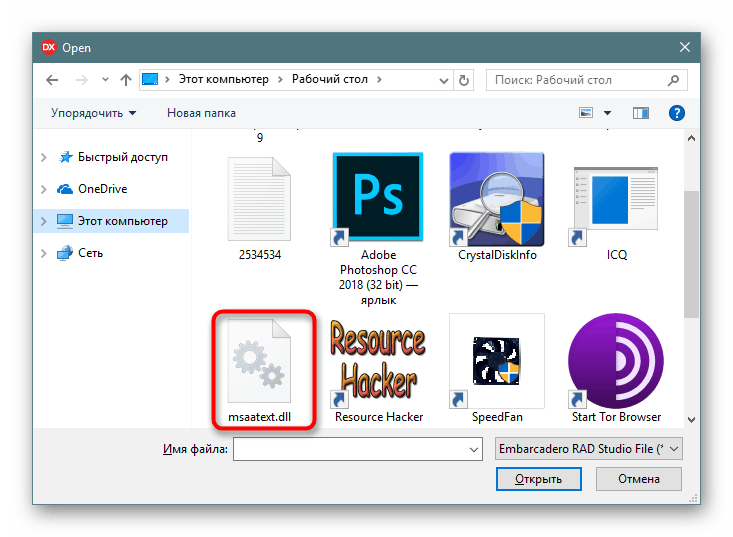The height and width of the screenshot is (537, 733).
Task: Open address bar history dropdown
Action: click(444, 80)
